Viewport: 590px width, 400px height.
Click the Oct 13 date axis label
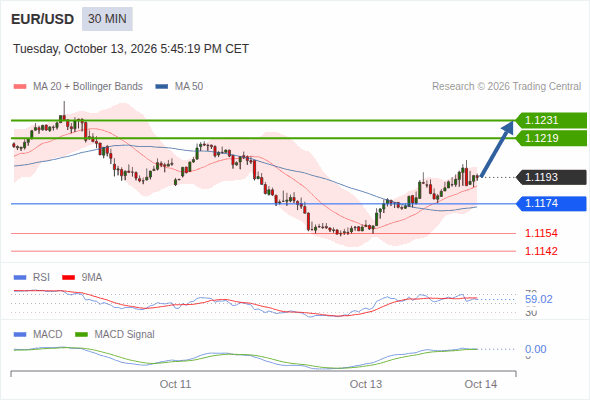click(366, 384)
